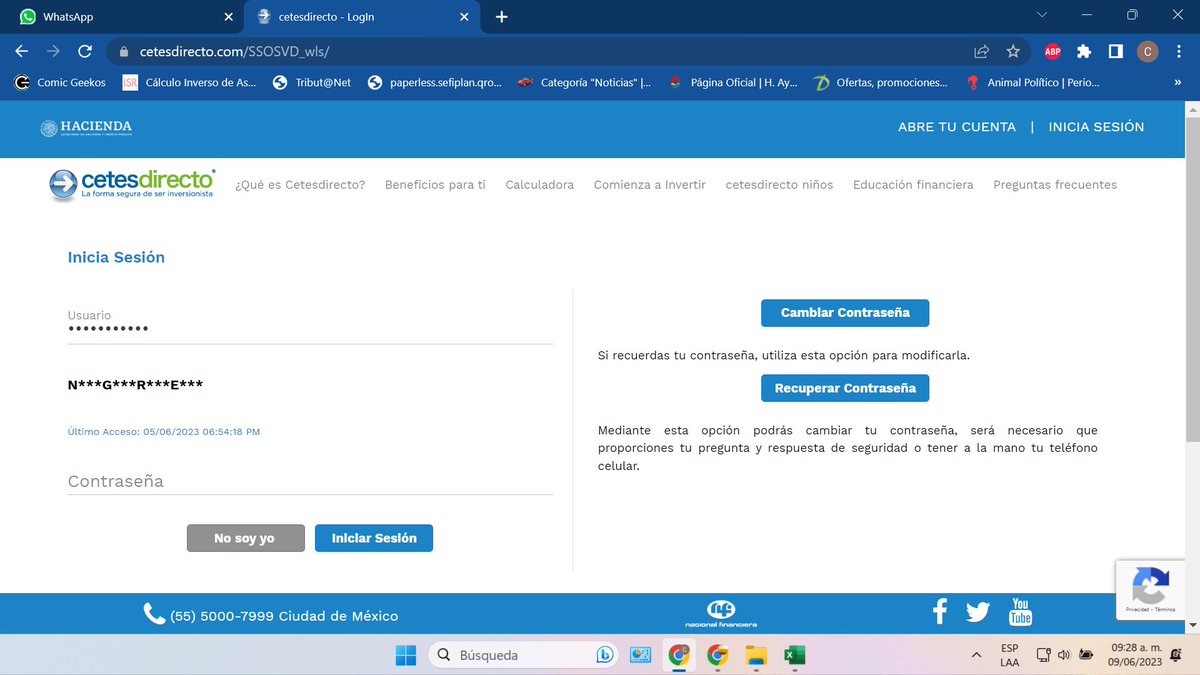Click the No soy yo button
The width and height of the screenshot is (1200, 675).
pyautogui.click(x=244, y=538)
